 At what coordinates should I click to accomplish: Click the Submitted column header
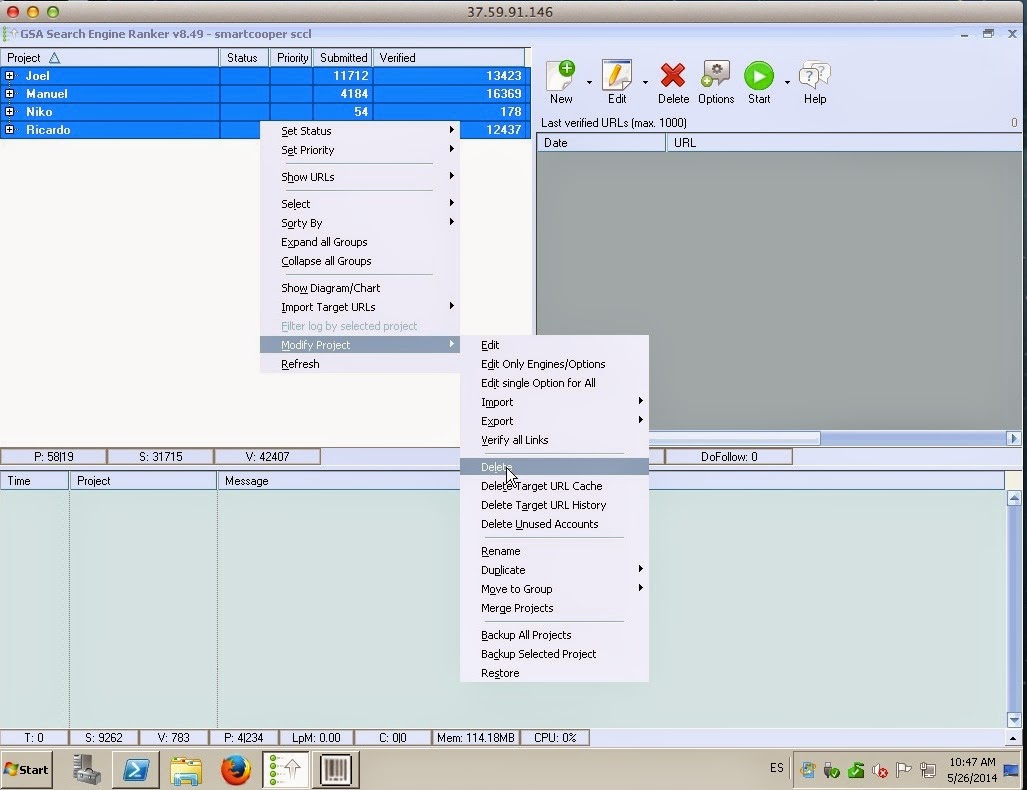point(343,58)
